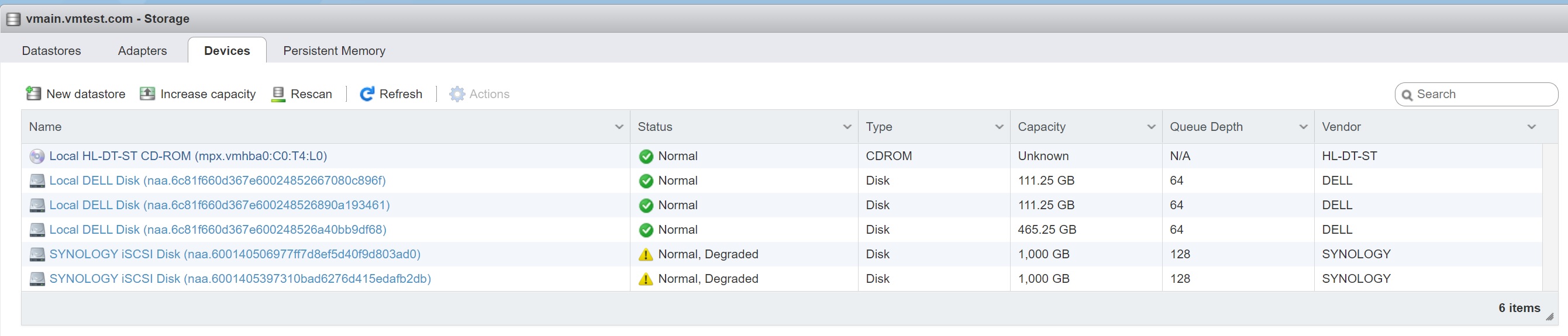Open the Persistent Memory tab

[x=334, y=50]
